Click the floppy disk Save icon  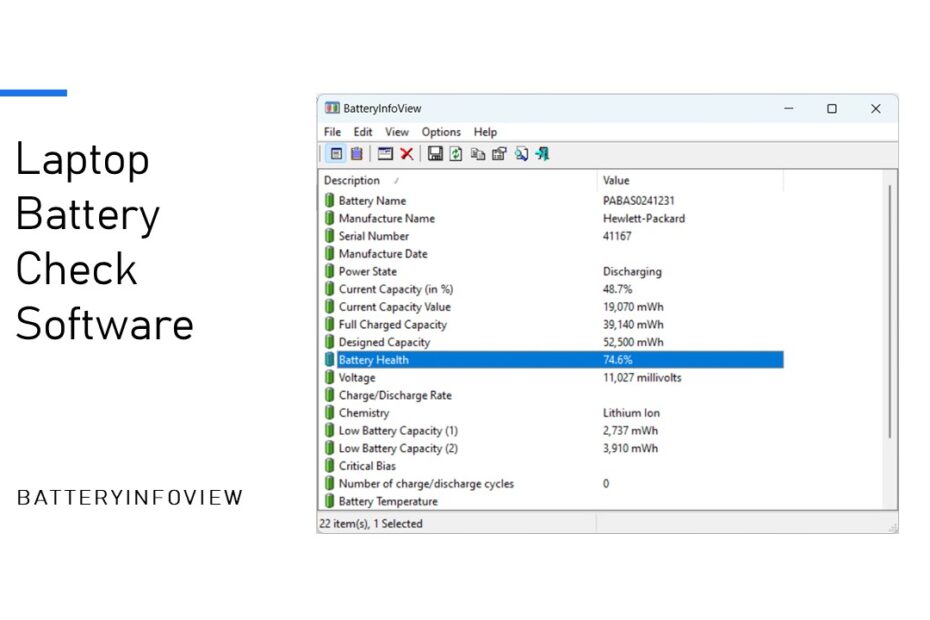pyautogui.click(x=435, y=154)
